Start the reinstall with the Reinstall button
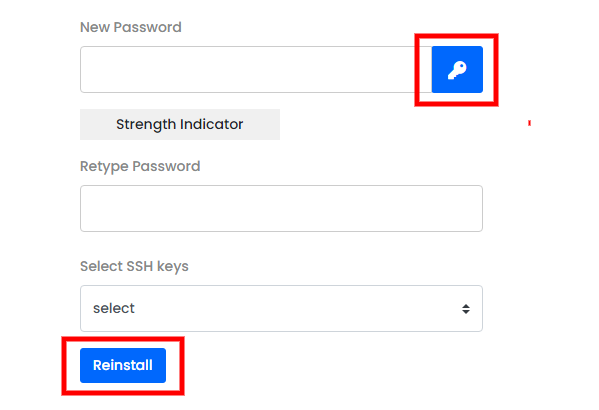Screen dimensions: 599x410 click(x=123, y=365)
